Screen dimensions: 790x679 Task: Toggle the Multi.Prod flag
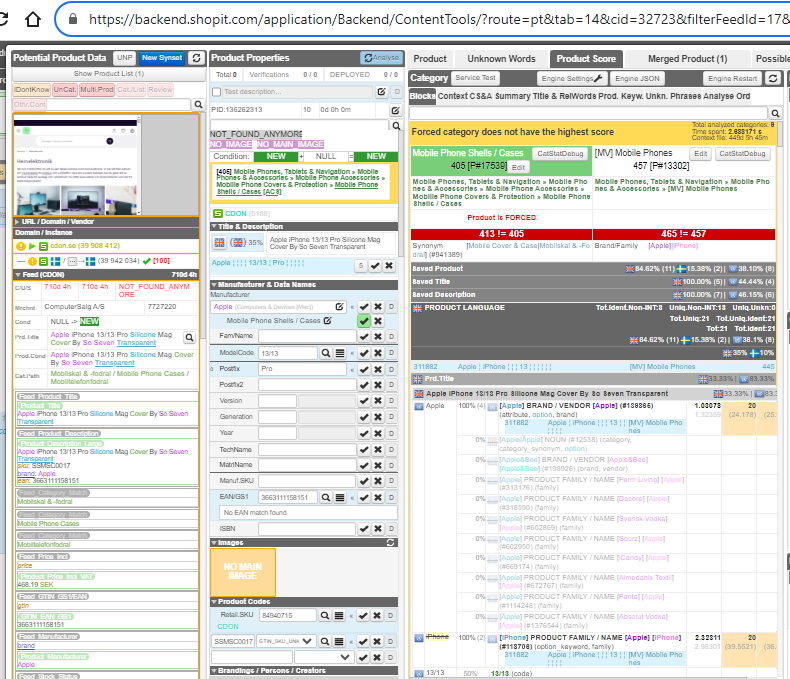click(x=97, y=90)
